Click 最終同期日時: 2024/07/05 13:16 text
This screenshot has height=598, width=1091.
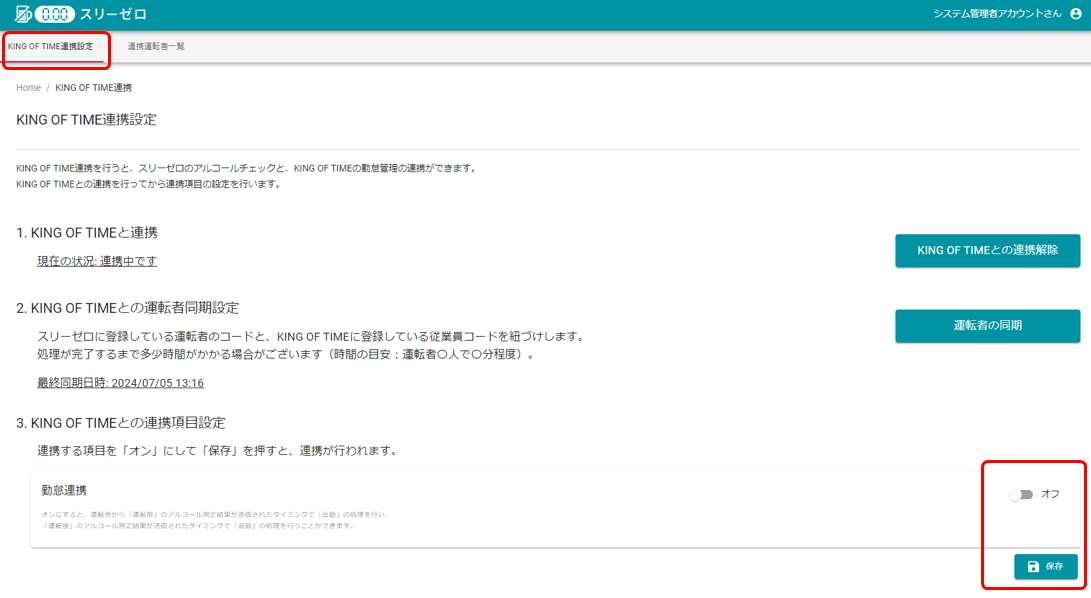pyautogui.click(x=120, y=383)
